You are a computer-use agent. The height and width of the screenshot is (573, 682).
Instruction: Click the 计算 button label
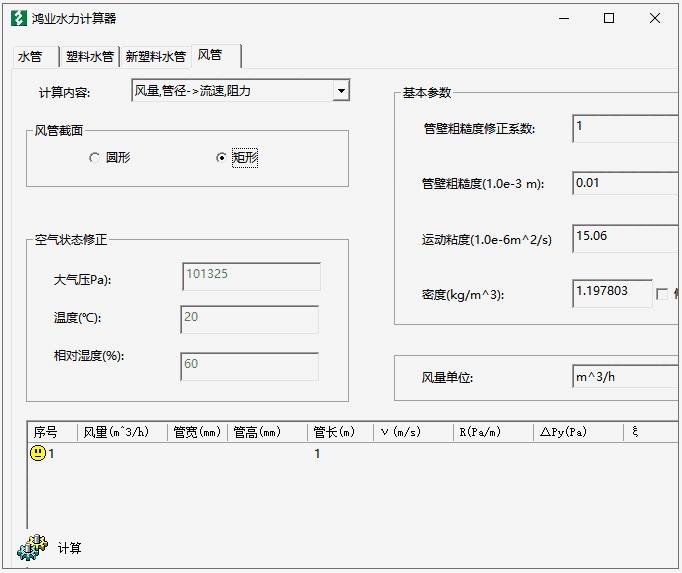tap(70, 548)
